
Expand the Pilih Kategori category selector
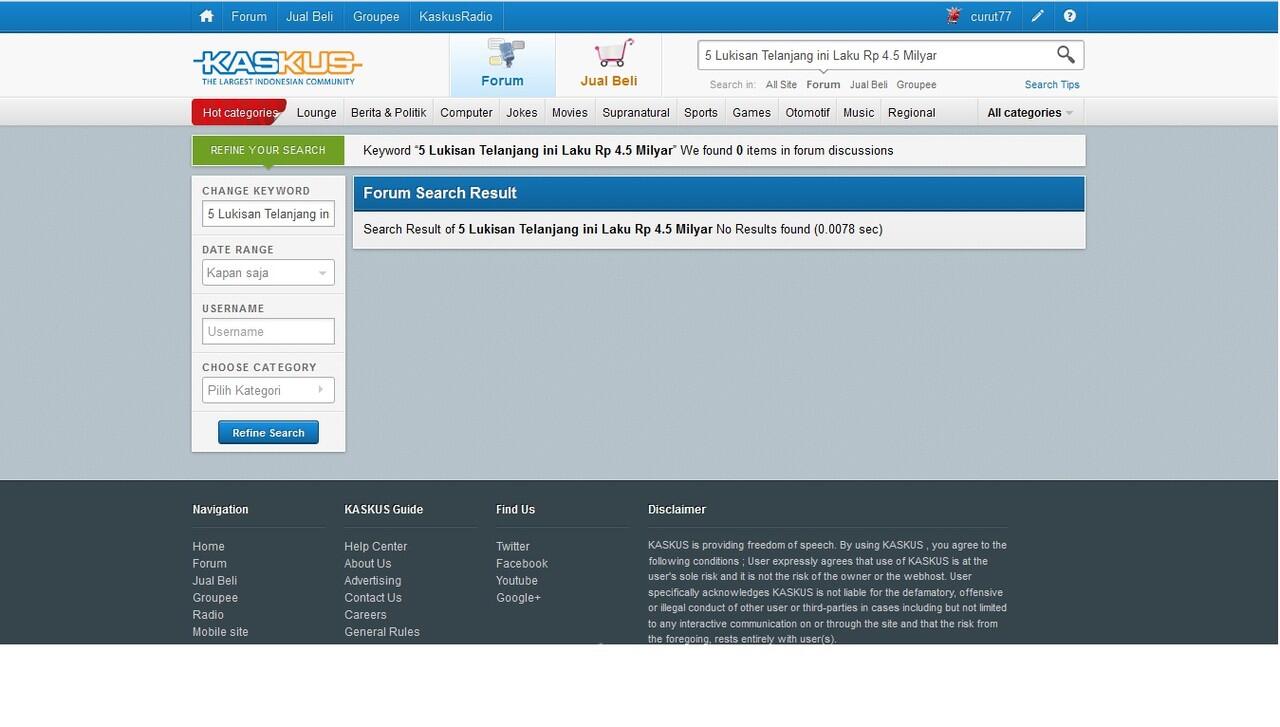click(268, 390)
